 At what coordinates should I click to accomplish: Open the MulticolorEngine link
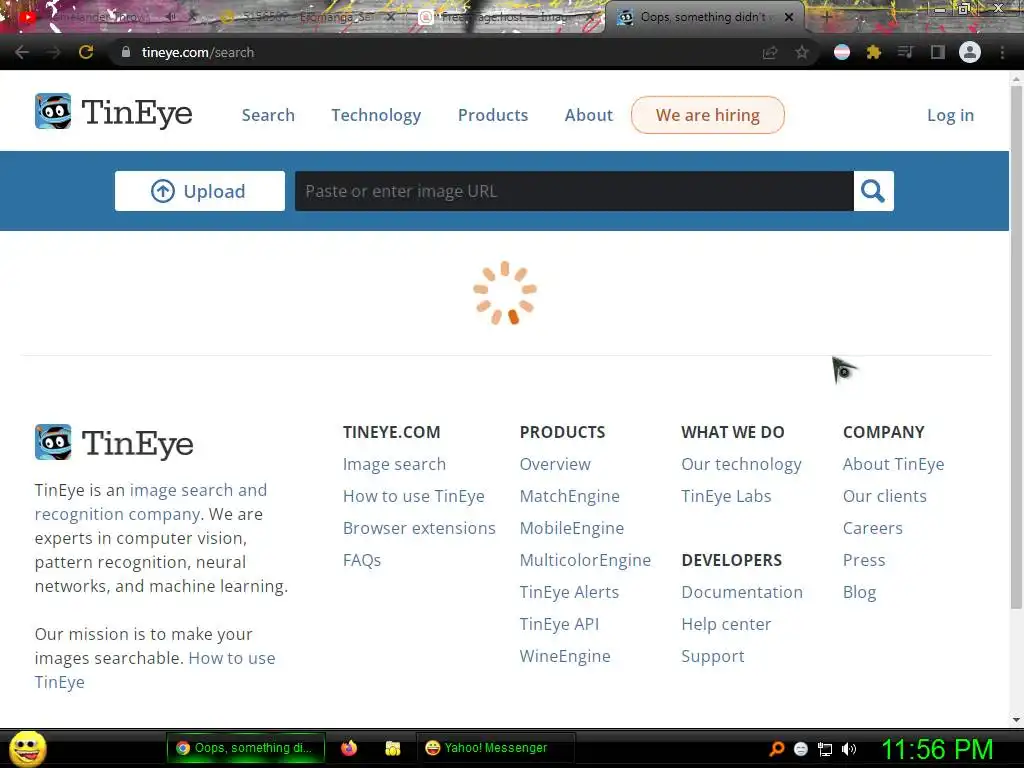point(585,560)
